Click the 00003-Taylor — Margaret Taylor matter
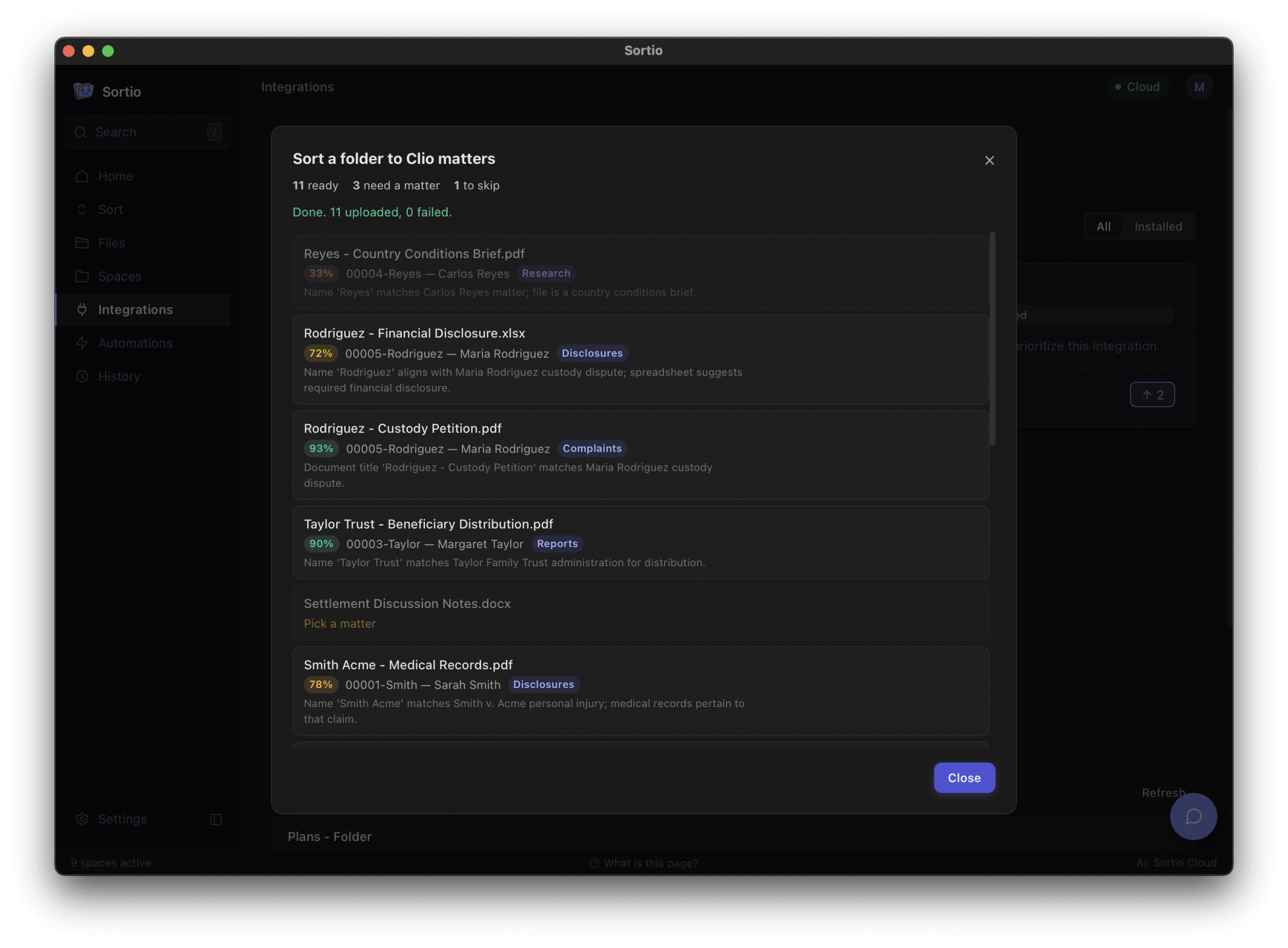1288x948 pixels. [435, 544]
